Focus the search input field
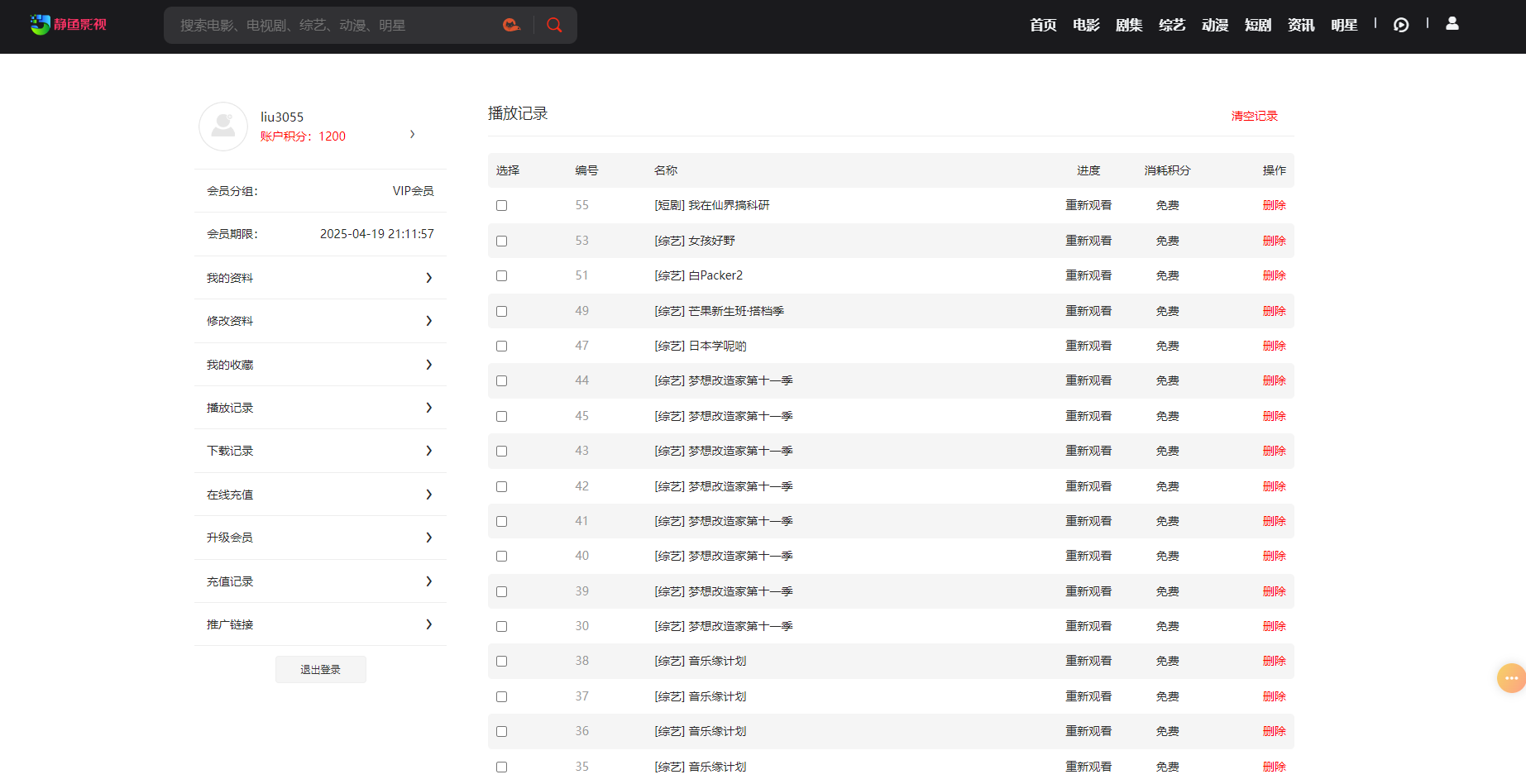The width and height of the screenshot is (1526, 784). pos(335,26)
